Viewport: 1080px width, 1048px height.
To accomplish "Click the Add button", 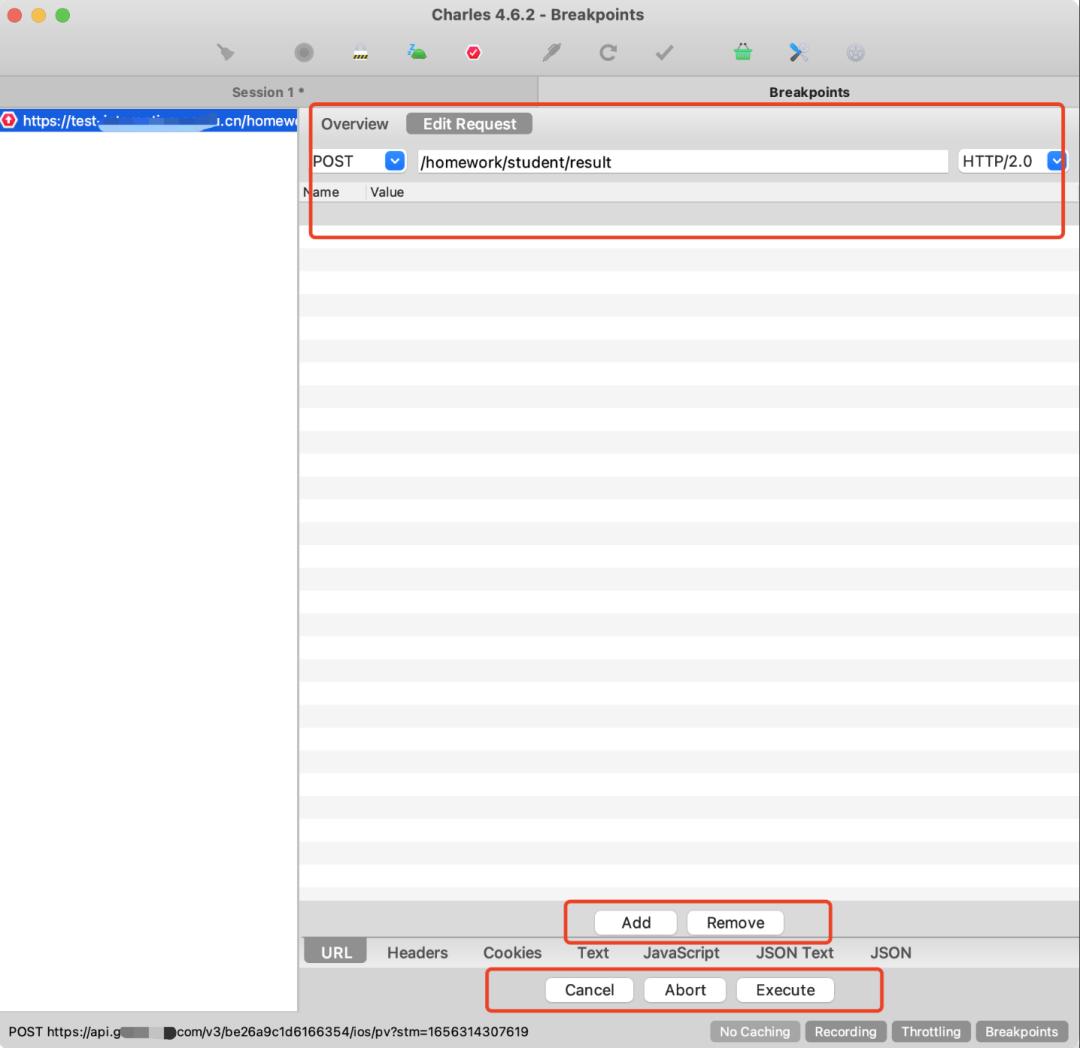I will tap(636, 923).
